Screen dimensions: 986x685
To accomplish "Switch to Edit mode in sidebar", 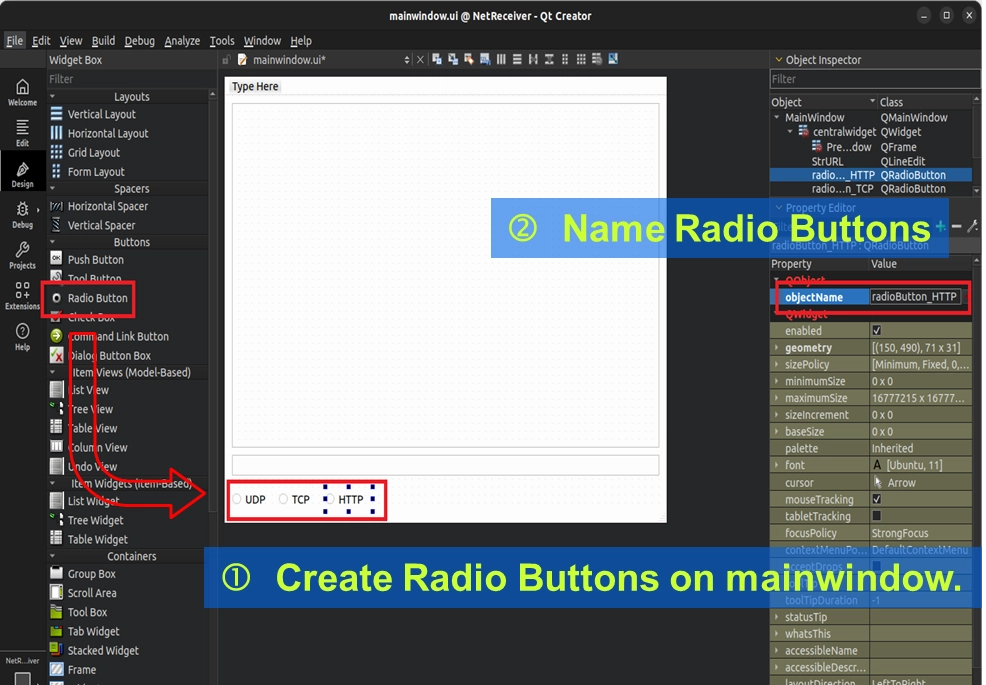I will [23, 133].
